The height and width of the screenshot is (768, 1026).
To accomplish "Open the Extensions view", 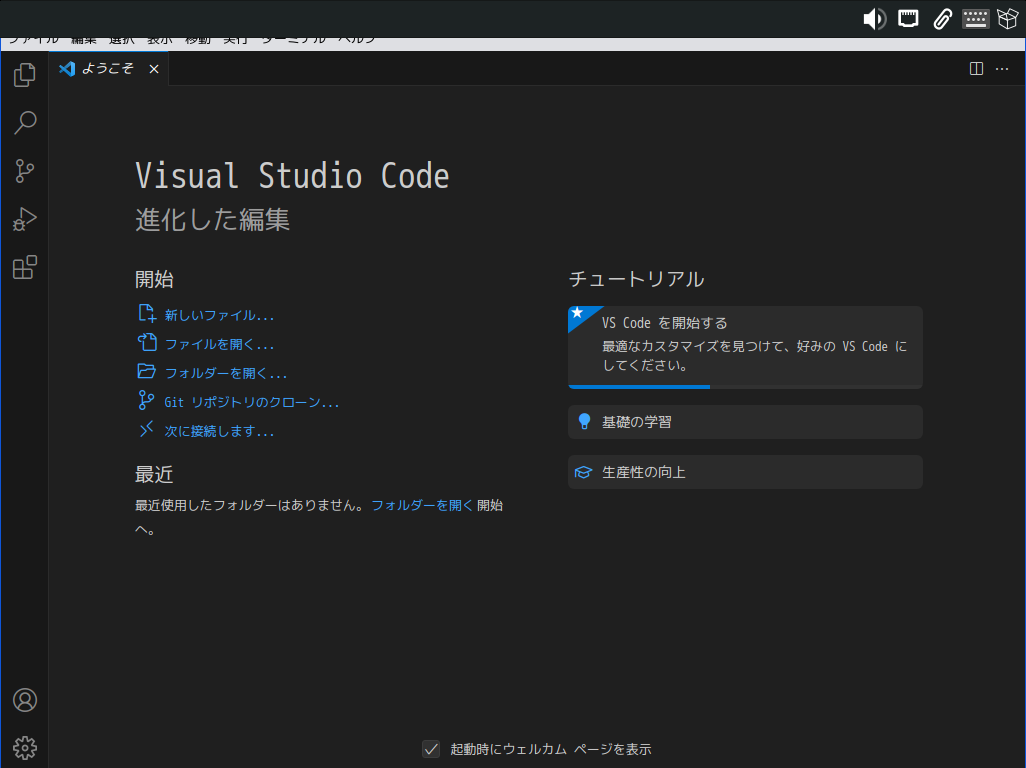I will (24, 267).
